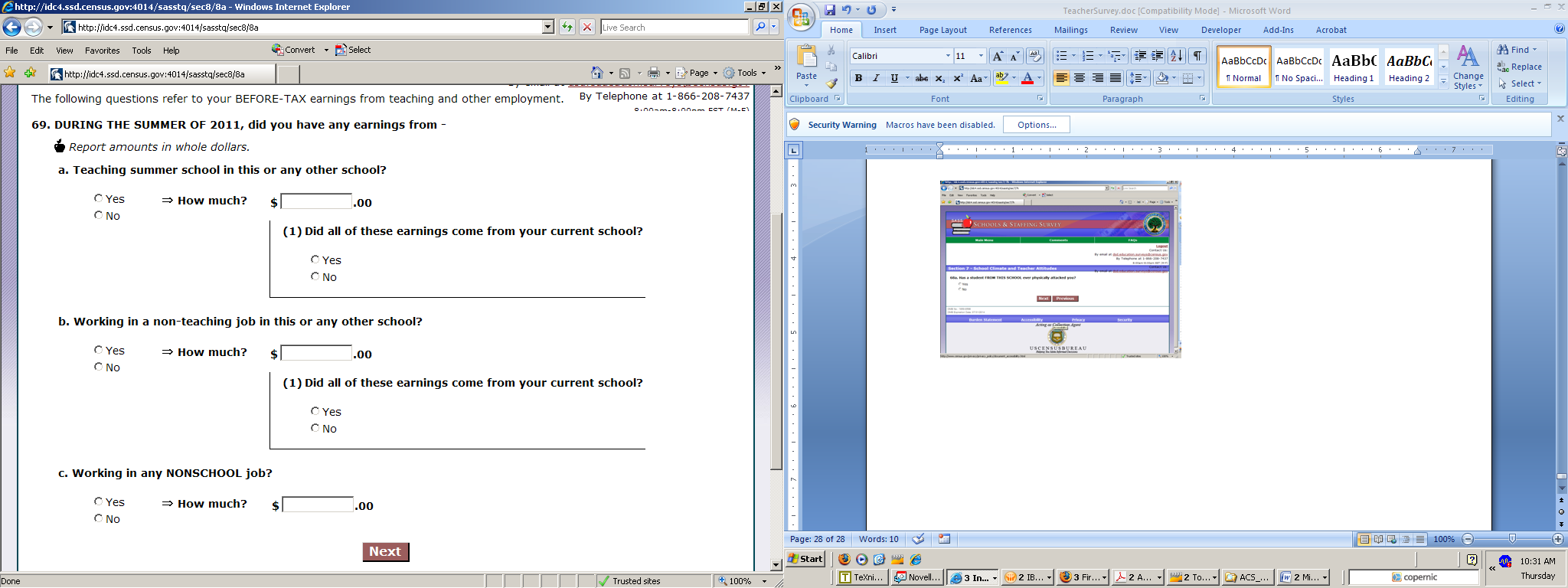This screenshot has height=588, width=1568.
Task: Apply the Heading 1 style in Word
Action: [1354, 67]
